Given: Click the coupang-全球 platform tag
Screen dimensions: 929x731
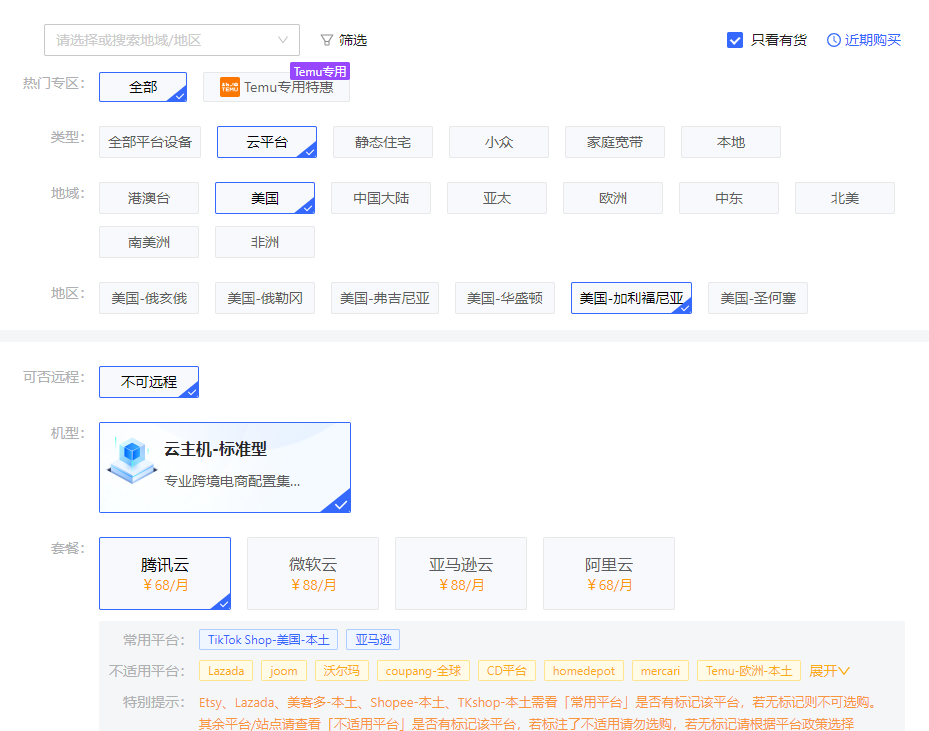Looking at the screenshot, I should click(423, 671).
